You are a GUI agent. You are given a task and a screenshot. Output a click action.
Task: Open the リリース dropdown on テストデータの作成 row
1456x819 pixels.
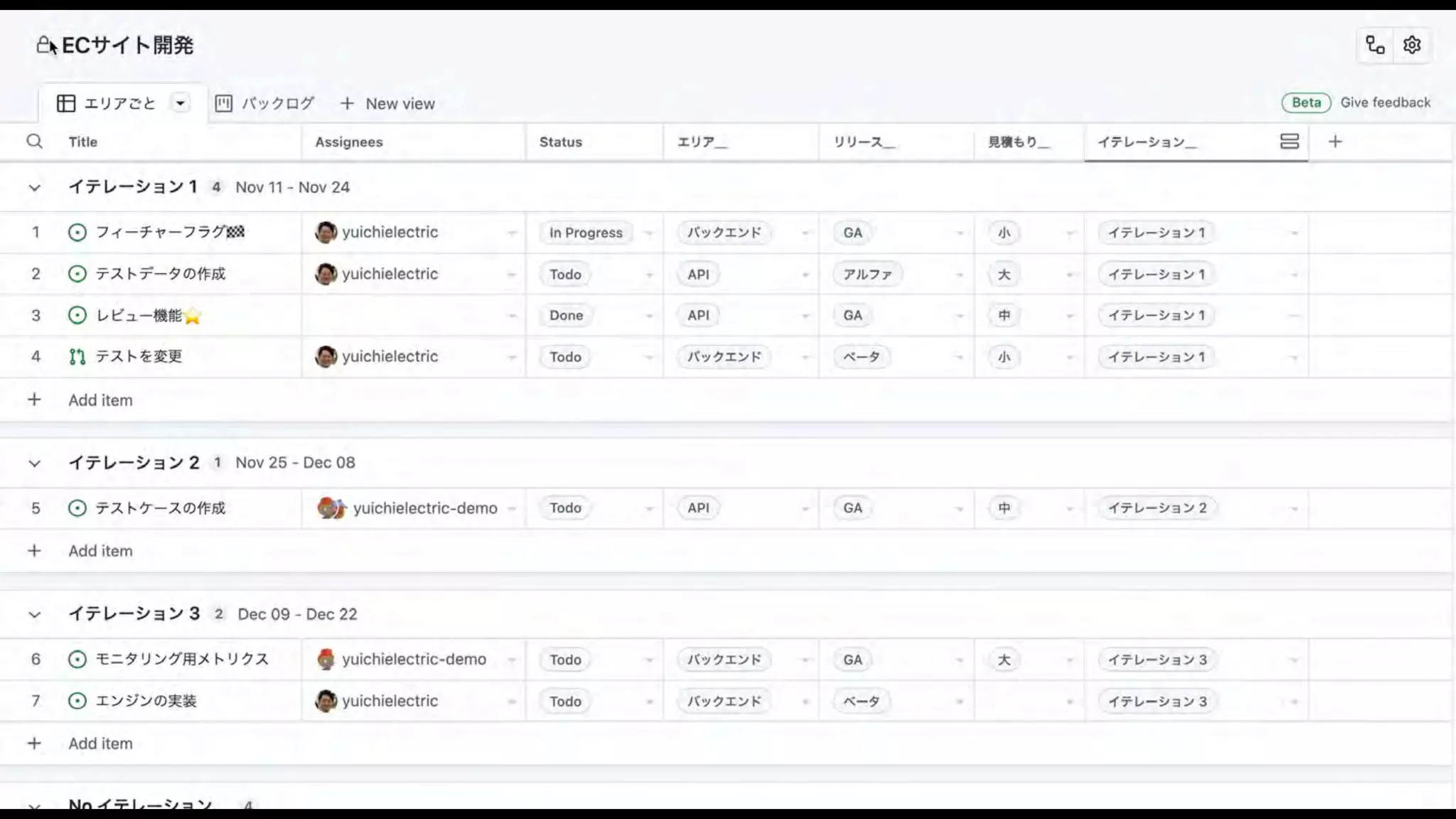pos(959,275)
